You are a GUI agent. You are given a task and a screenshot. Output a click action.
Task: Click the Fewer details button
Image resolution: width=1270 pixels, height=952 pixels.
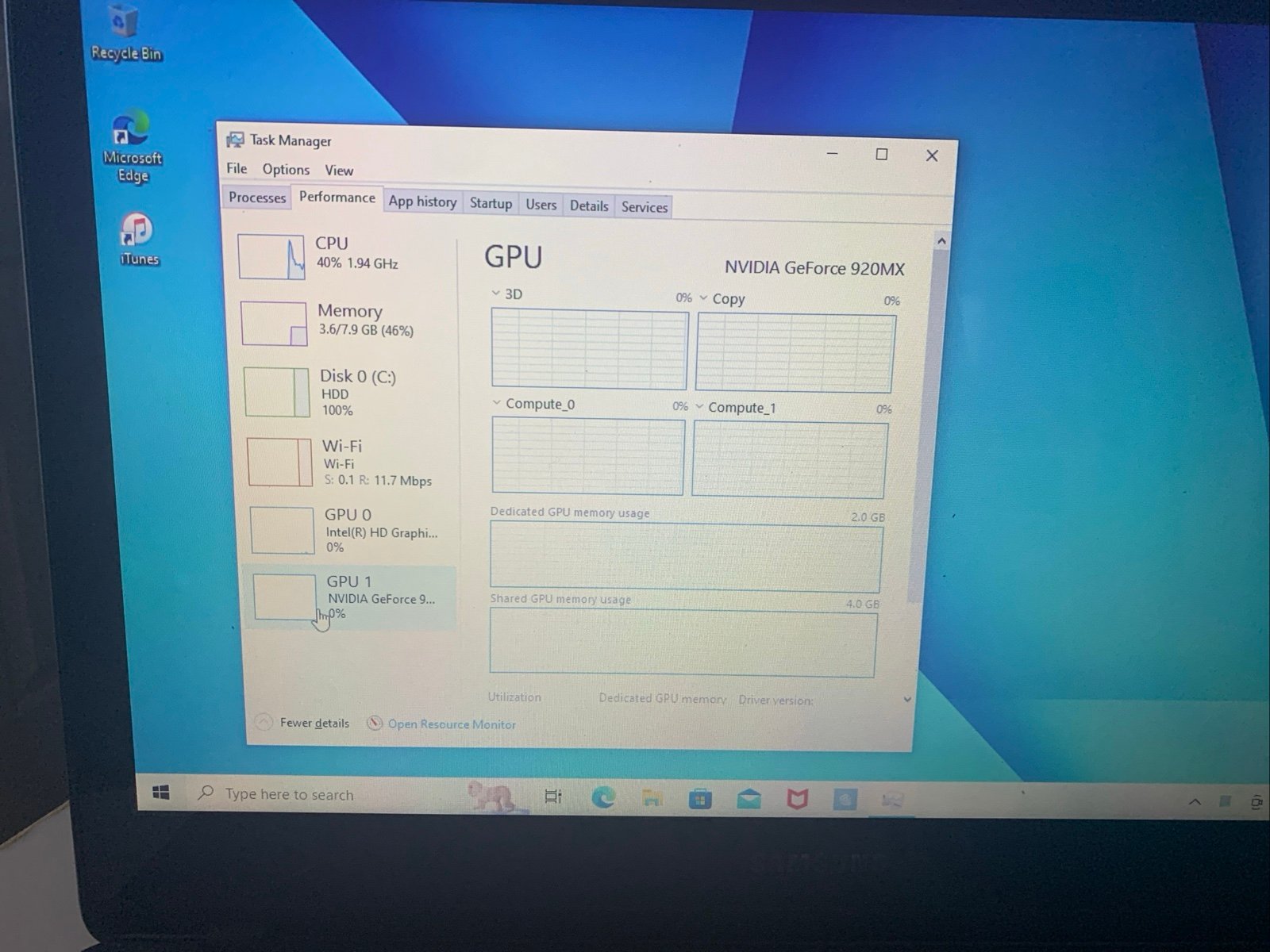click(302, 722)
